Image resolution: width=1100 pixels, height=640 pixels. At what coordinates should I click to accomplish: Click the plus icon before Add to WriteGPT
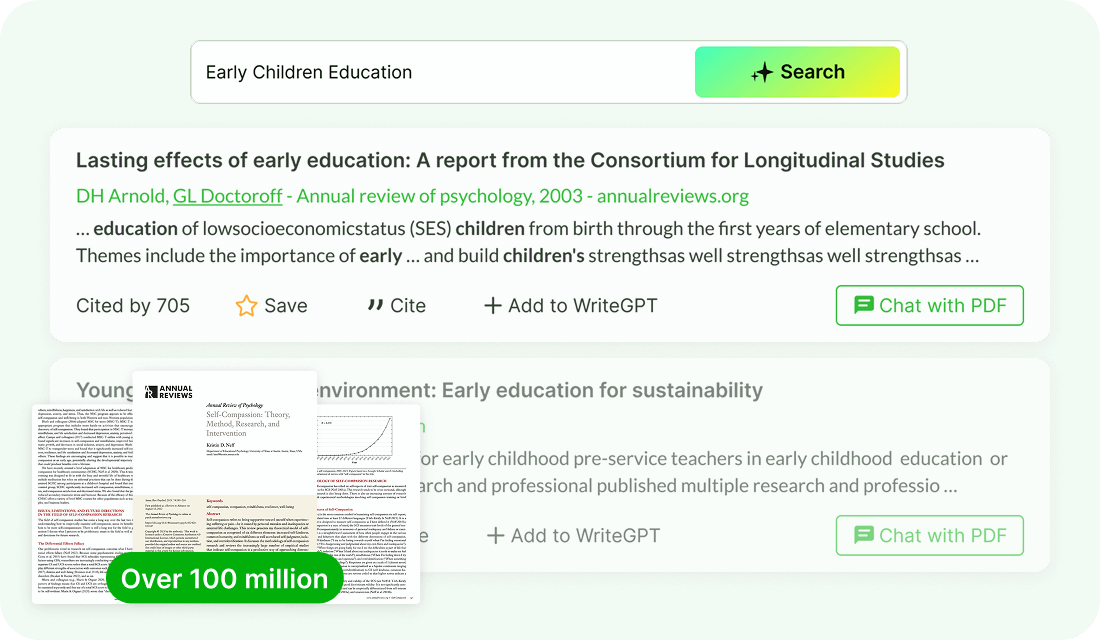tap(492, 306)
